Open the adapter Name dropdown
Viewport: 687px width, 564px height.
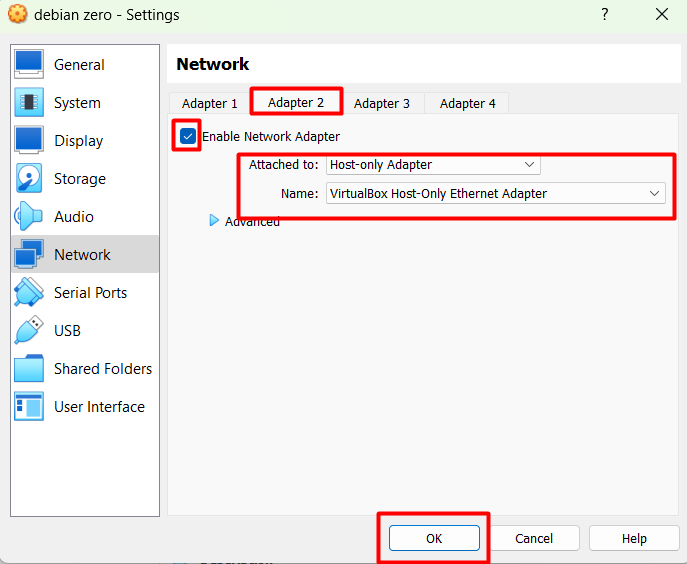496,193
